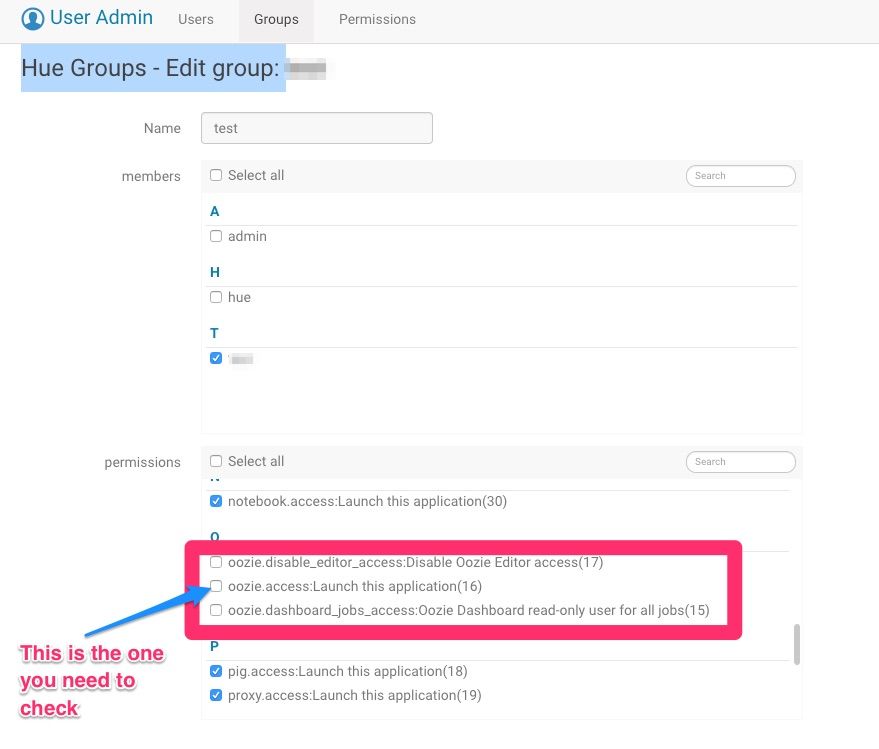
Task: Click the Name field containing test
Action: tap(317, 128)
